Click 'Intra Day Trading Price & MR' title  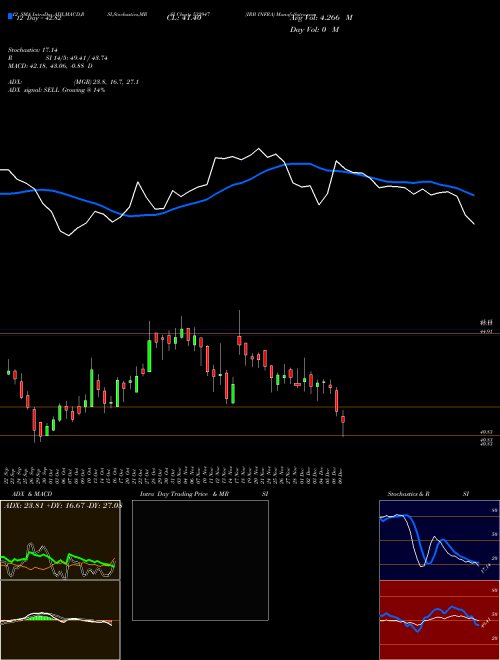pos(184,494)
